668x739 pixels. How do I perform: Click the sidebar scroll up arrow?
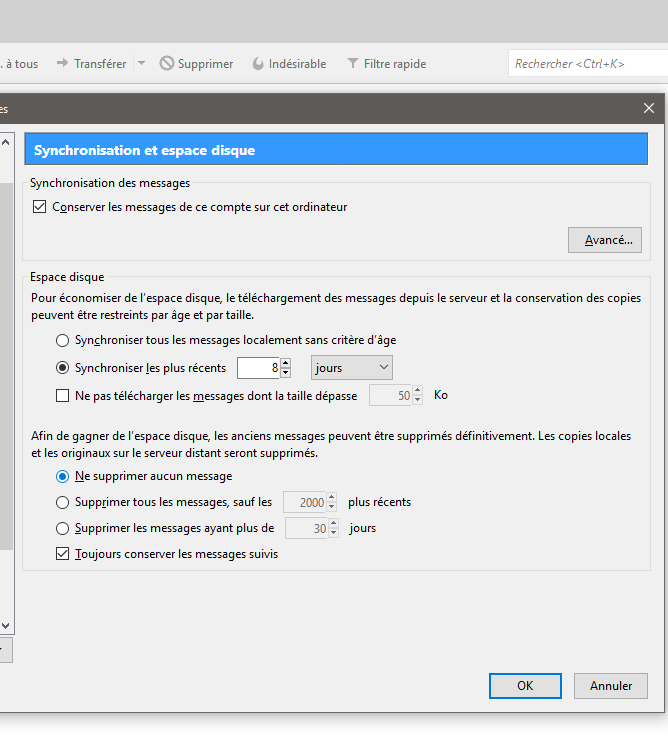tap(6, 142)
